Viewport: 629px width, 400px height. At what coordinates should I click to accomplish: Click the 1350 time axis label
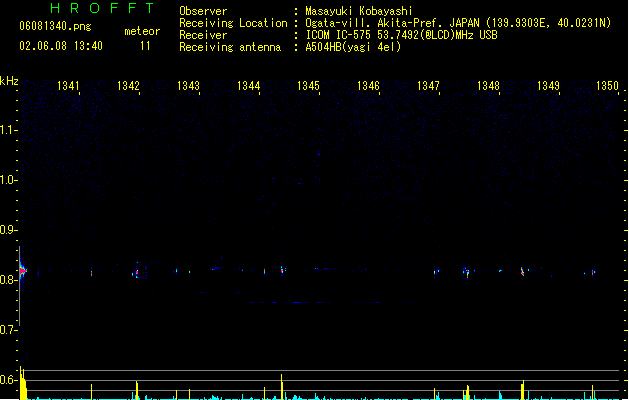click(607, 86)
